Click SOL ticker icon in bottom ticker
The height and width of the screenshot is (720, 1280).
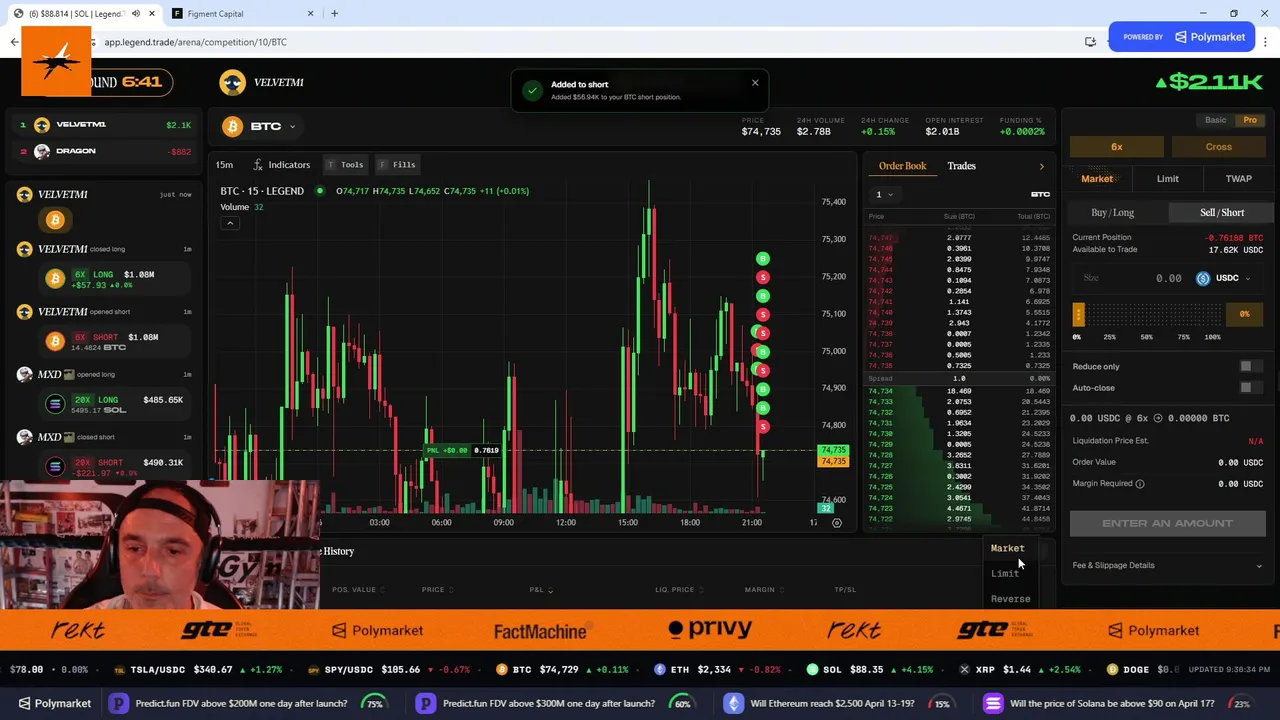click(812, 669)
